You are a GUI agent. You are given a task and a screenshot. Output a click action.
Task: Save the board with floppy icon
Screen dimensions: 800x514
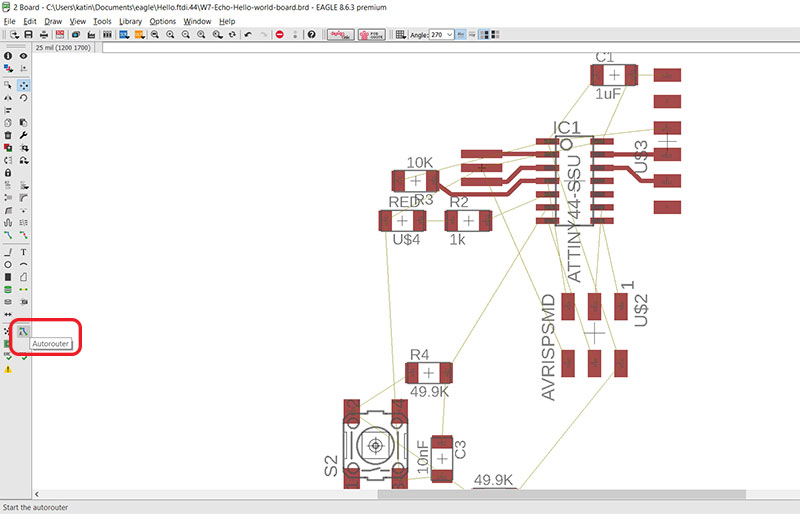(29, 35)
